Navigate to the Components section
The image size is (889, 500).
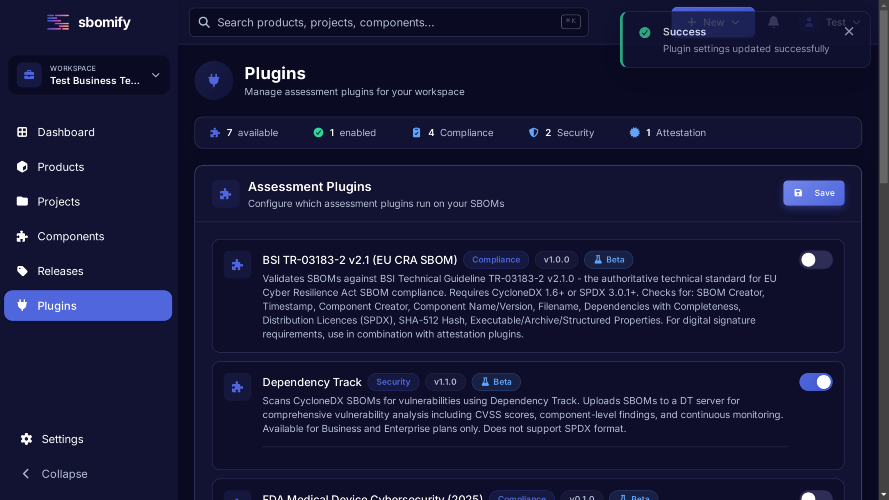pyautogui.click(x=88, y=236)
